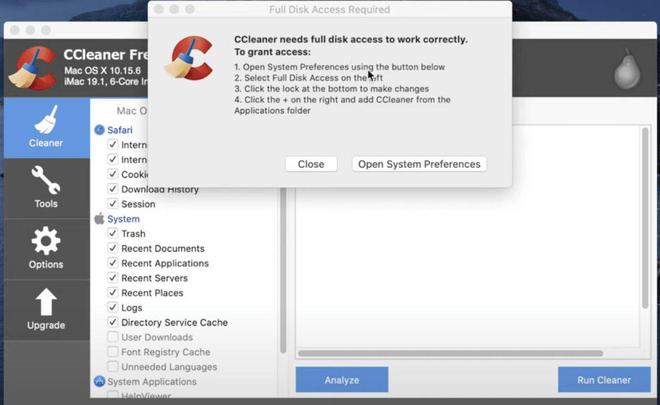The height and width of the screenshot is (405, 660).
Task: Click the Apple System category icon
Action: pyautogui.click(x=99, y=218)
